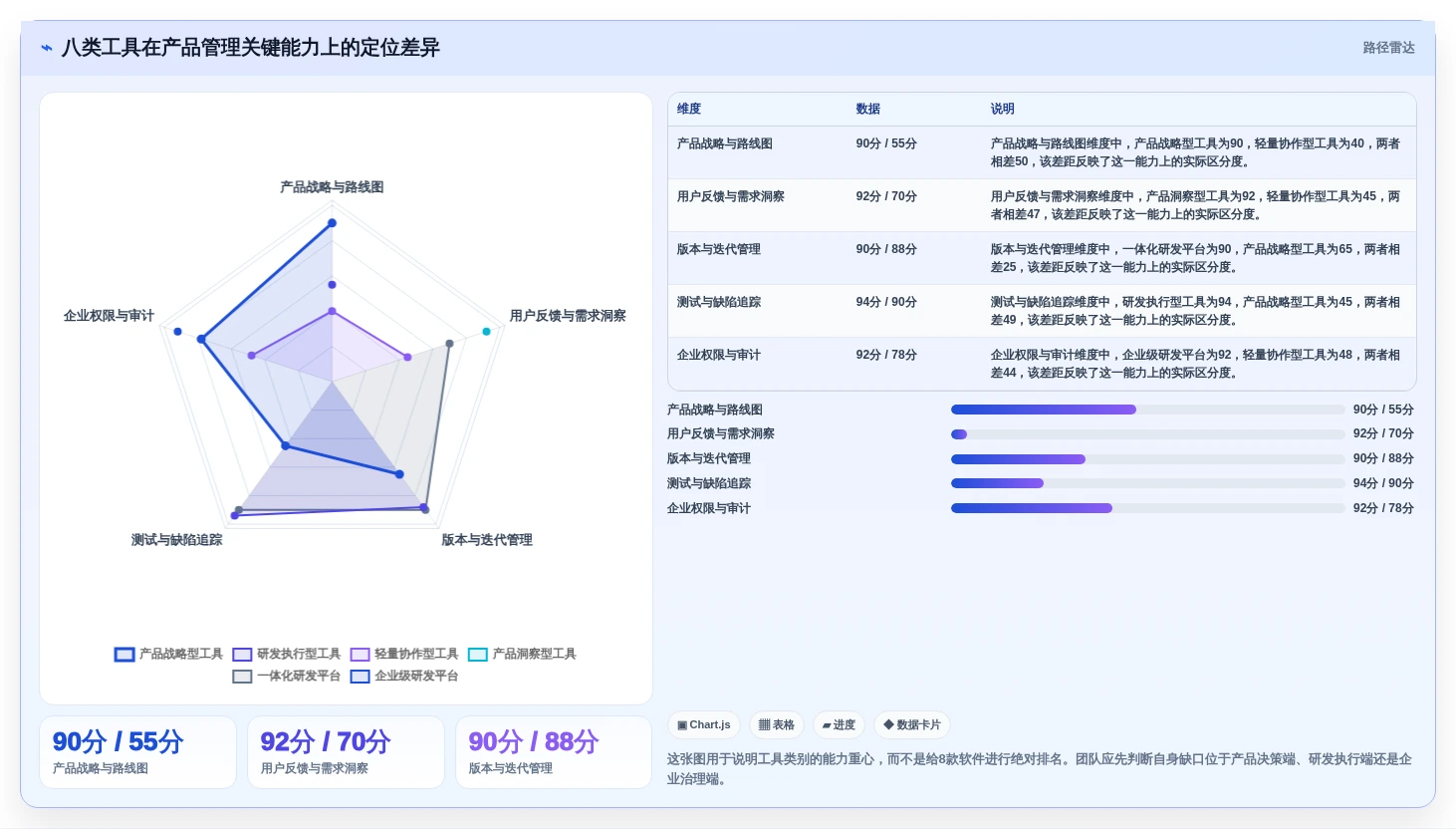Select table row 测试与缺陷追踪

[1042, 311]
